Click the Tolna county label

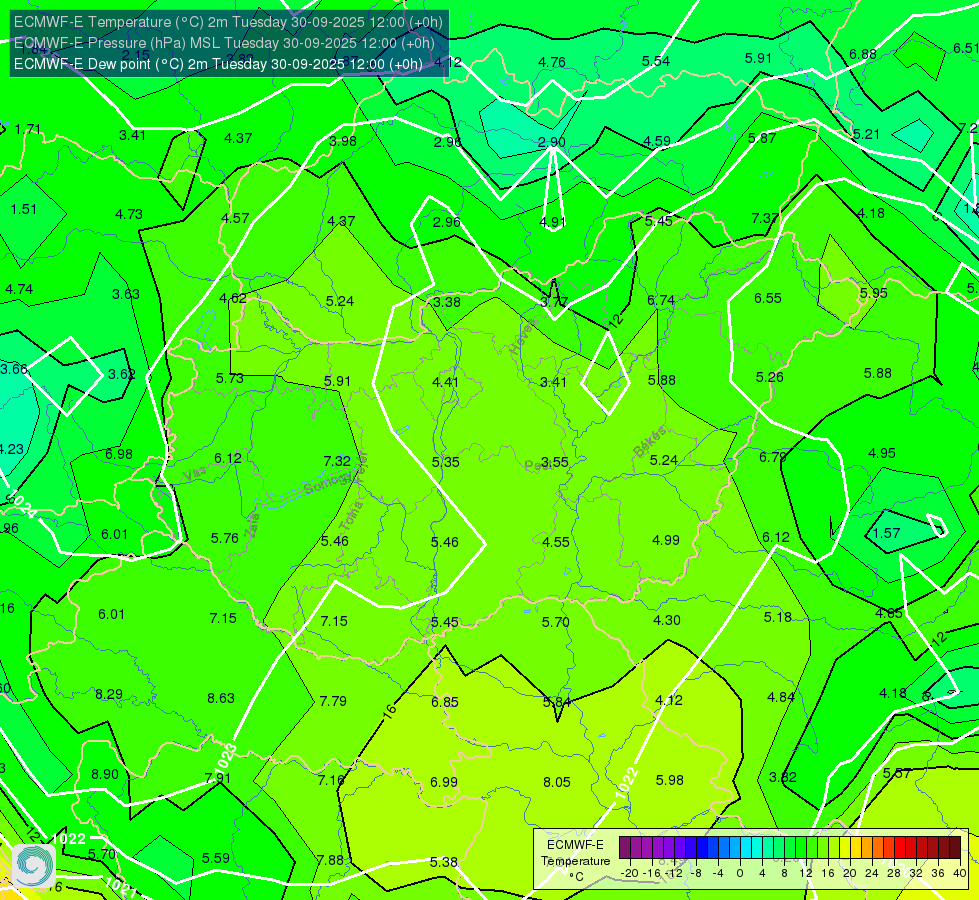click(x=350, y=516)
